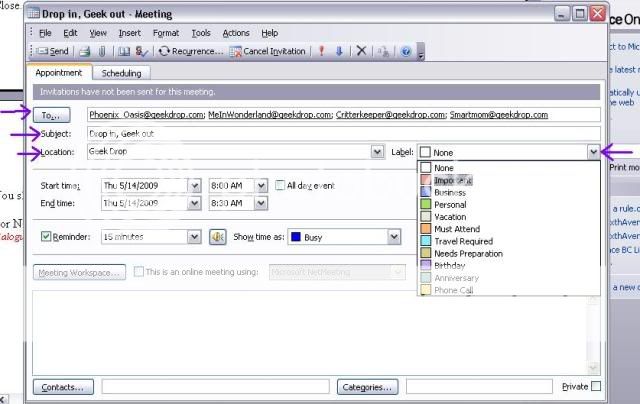Screen dimensions: 640x404
Task: Click the Send button in toolbar
Action: pyautogui.click(x=53, y=51)
